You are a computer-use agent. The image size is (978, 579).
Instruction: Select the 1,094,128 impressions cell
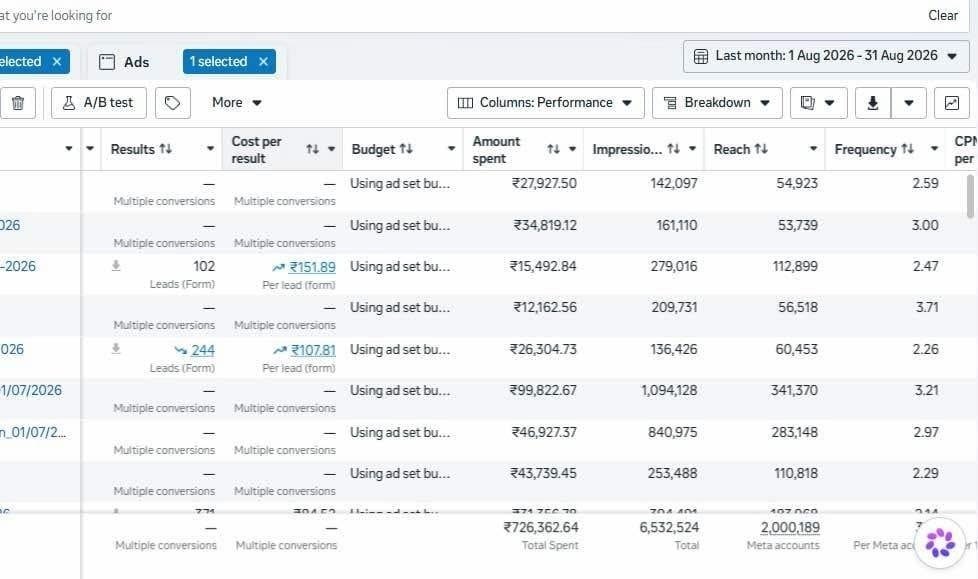tap(669, 391)
